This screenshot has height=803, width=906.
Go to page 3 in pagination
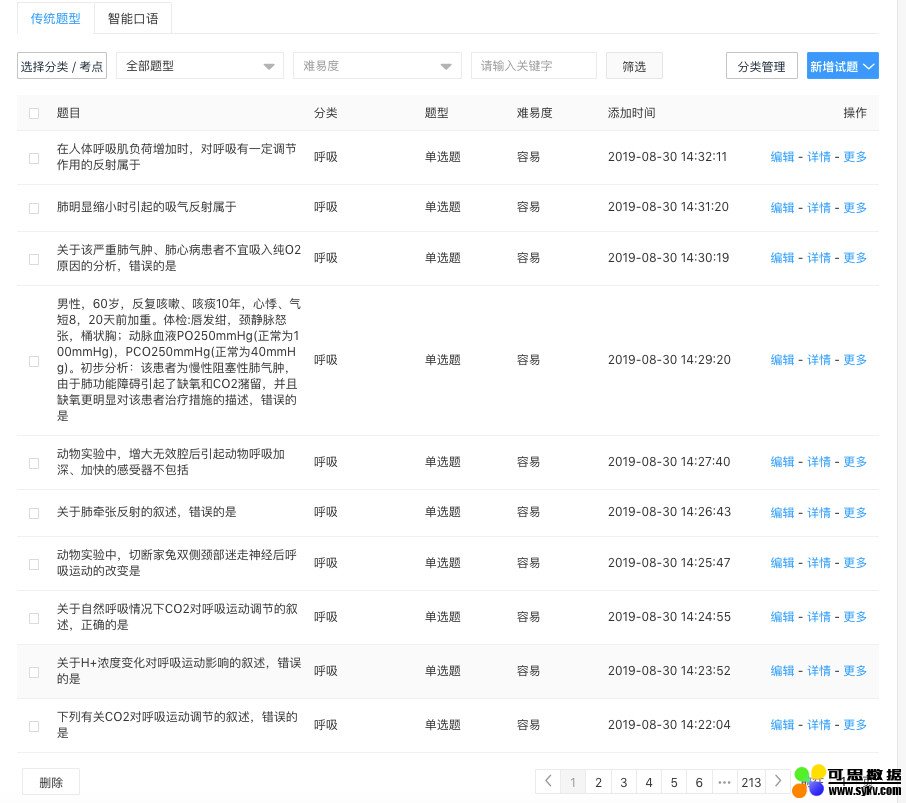pos(623,782)
